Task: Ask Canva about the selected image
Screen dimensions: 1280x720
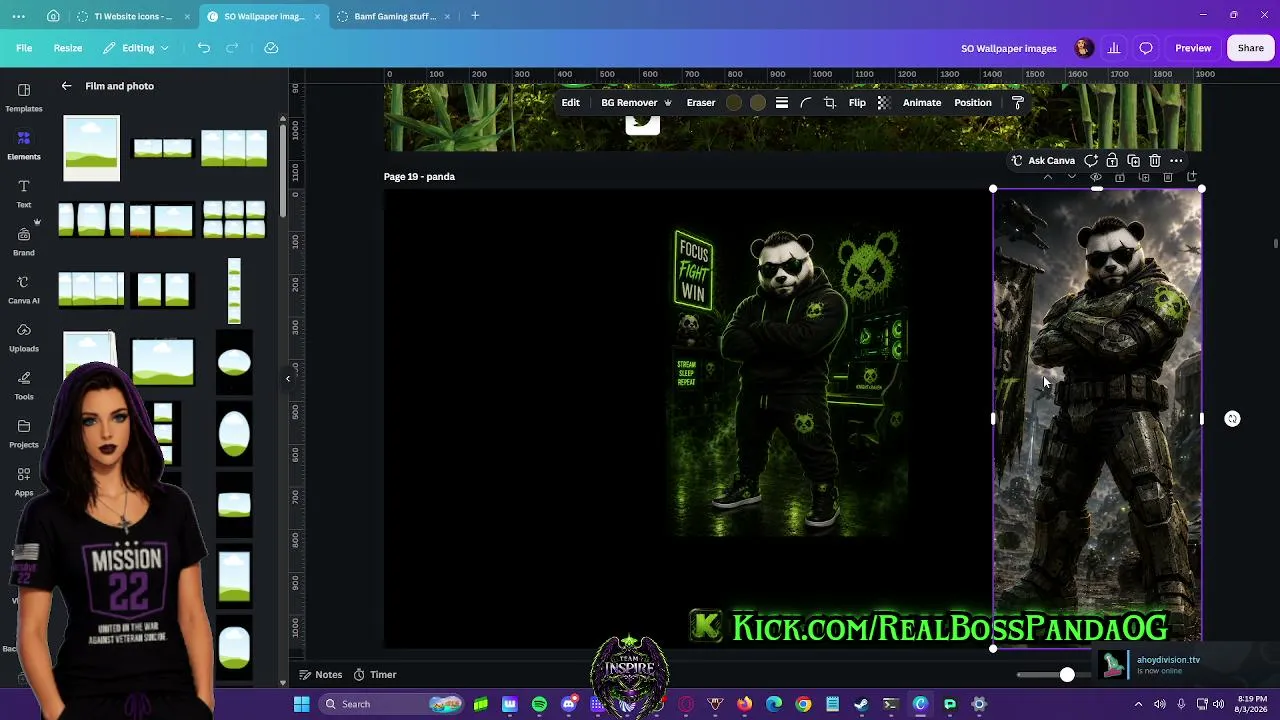Action: [1043, 161]
